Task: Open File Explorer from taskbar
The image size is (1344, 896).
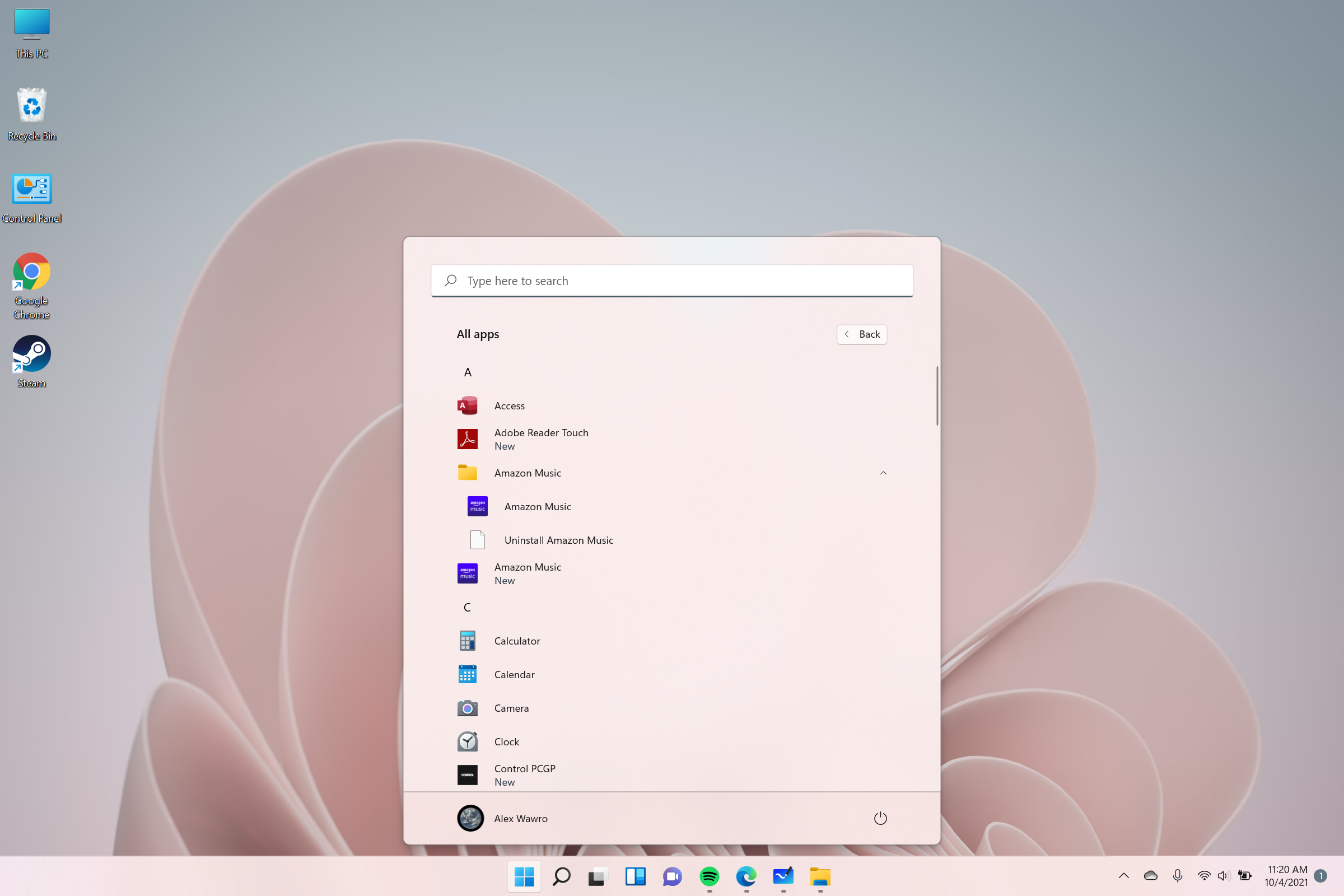Action: [x=820, y=877]
